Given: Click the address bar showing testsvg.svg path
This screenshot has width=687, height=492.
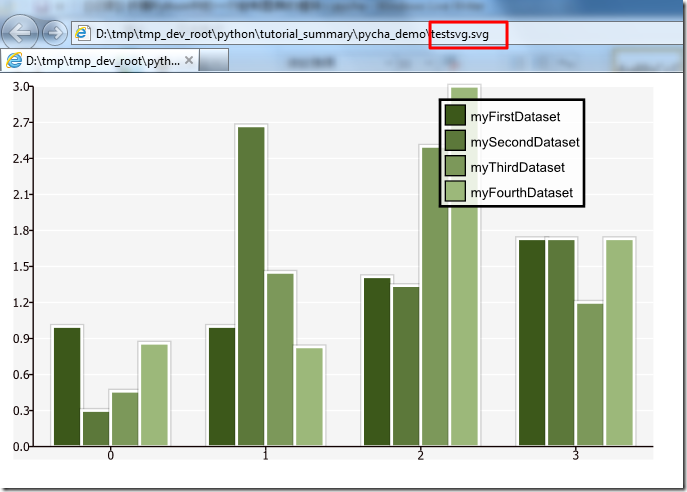Looking at the screenshot, I should click(x=377, y=34).
